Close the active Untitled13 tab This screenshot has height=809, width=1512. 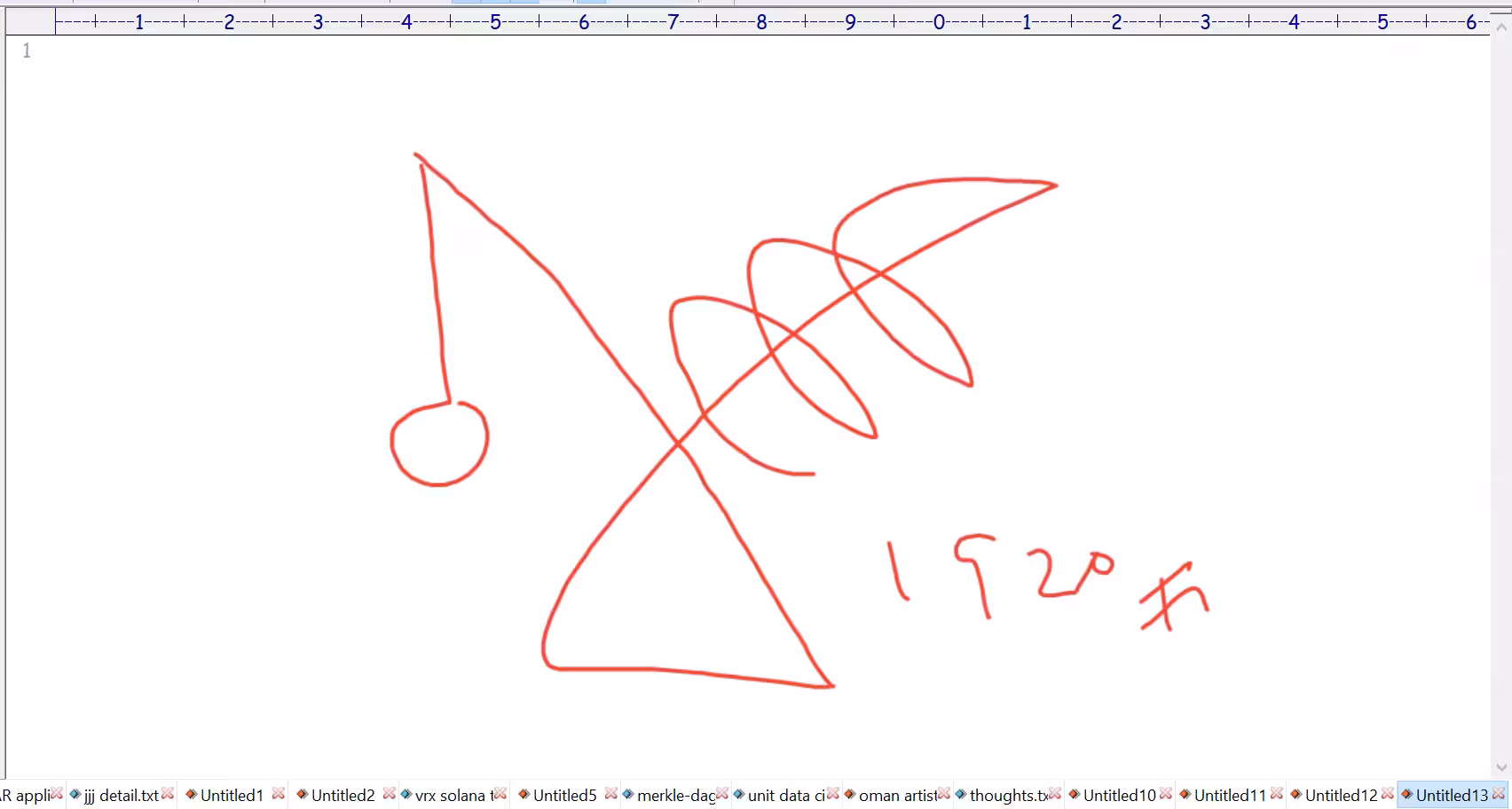tap(1499, 794)
